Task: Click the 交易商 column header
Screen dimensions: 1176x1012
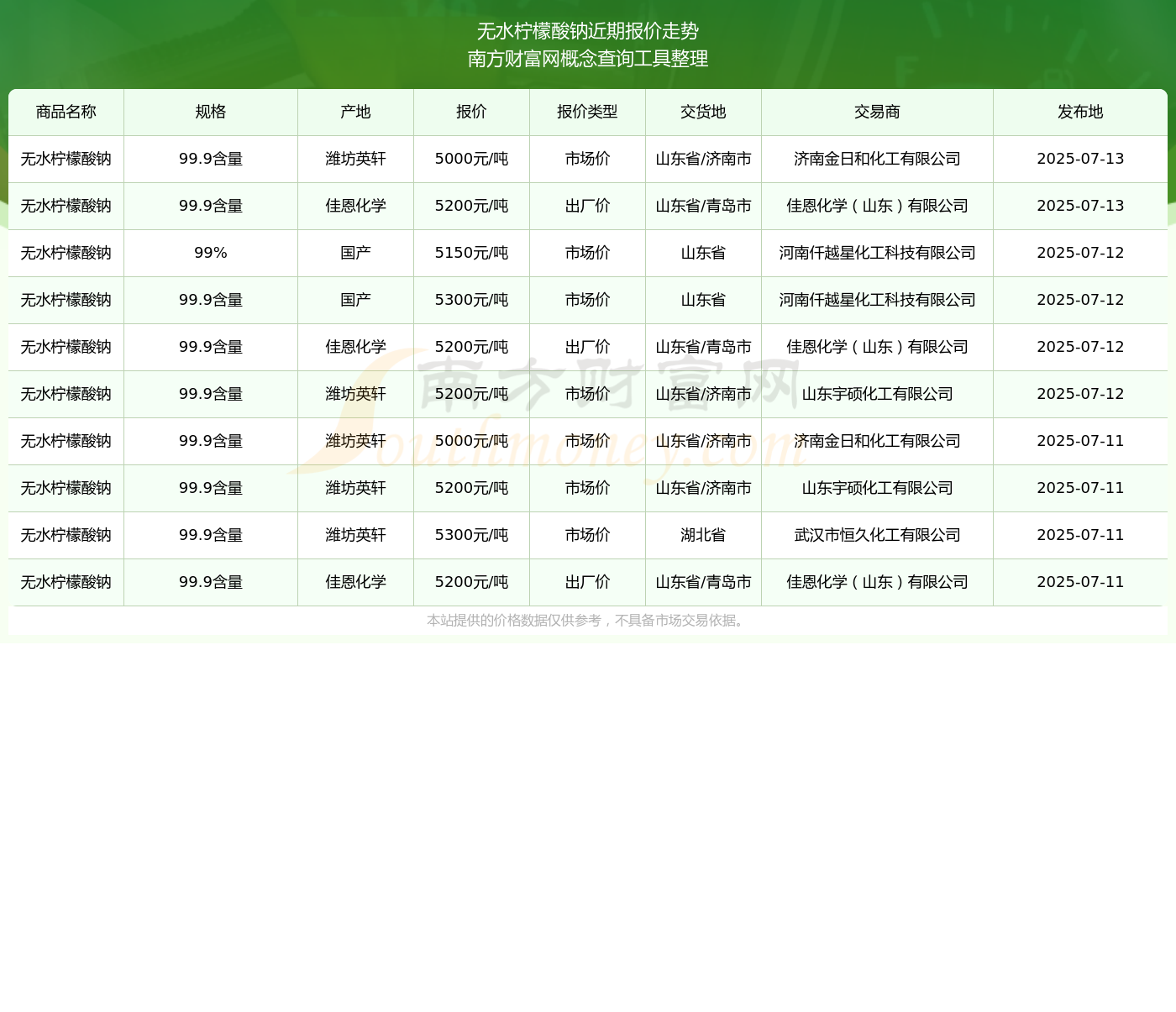Action: click(x=878, y=112)
